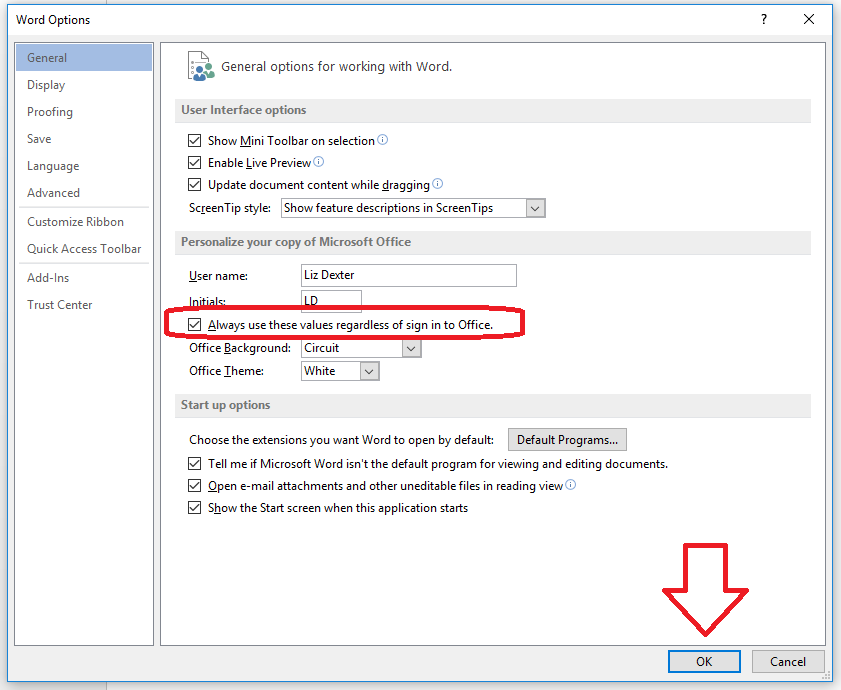Click the info icon beside Mini Toolbar option
This screenshot has height=690, width=841.
pos(383,141)
